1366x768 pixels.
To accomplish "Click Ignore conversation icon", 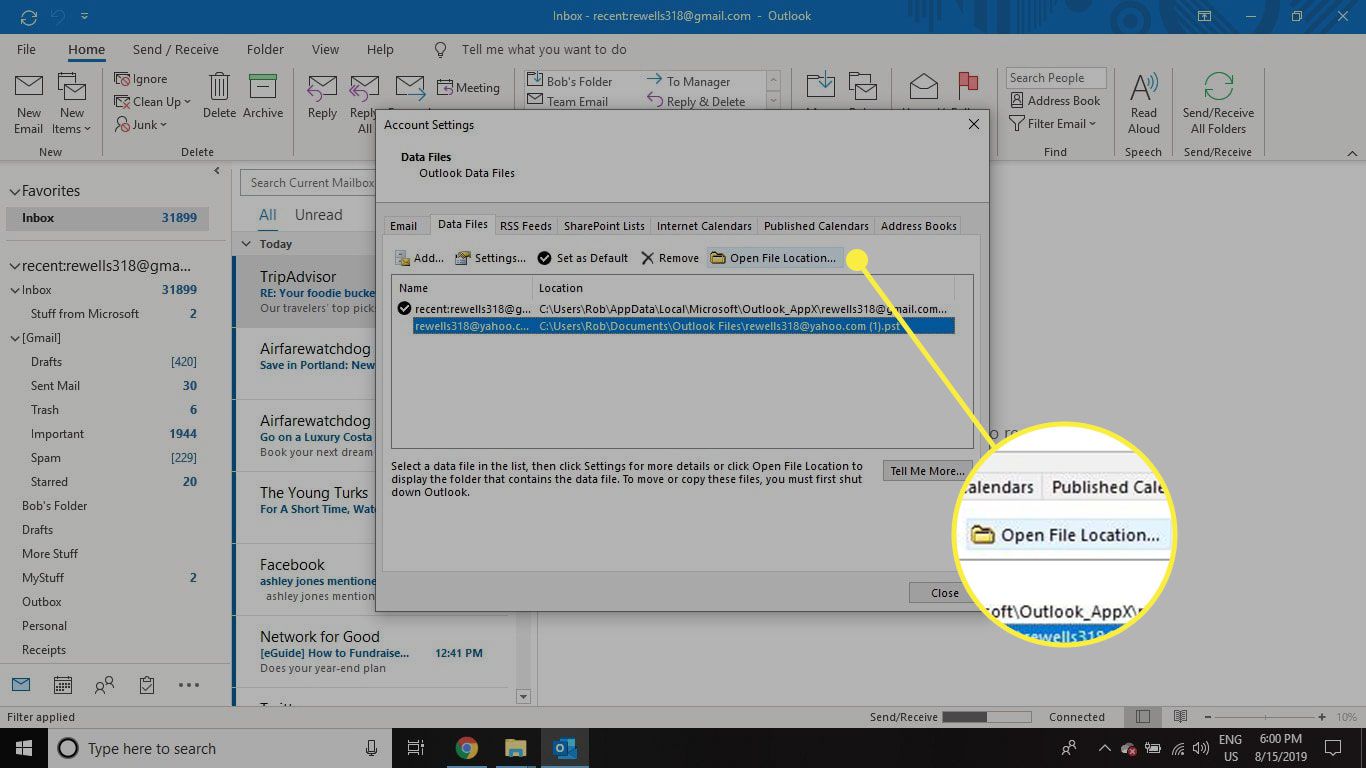I will click(x=122, y=79).
